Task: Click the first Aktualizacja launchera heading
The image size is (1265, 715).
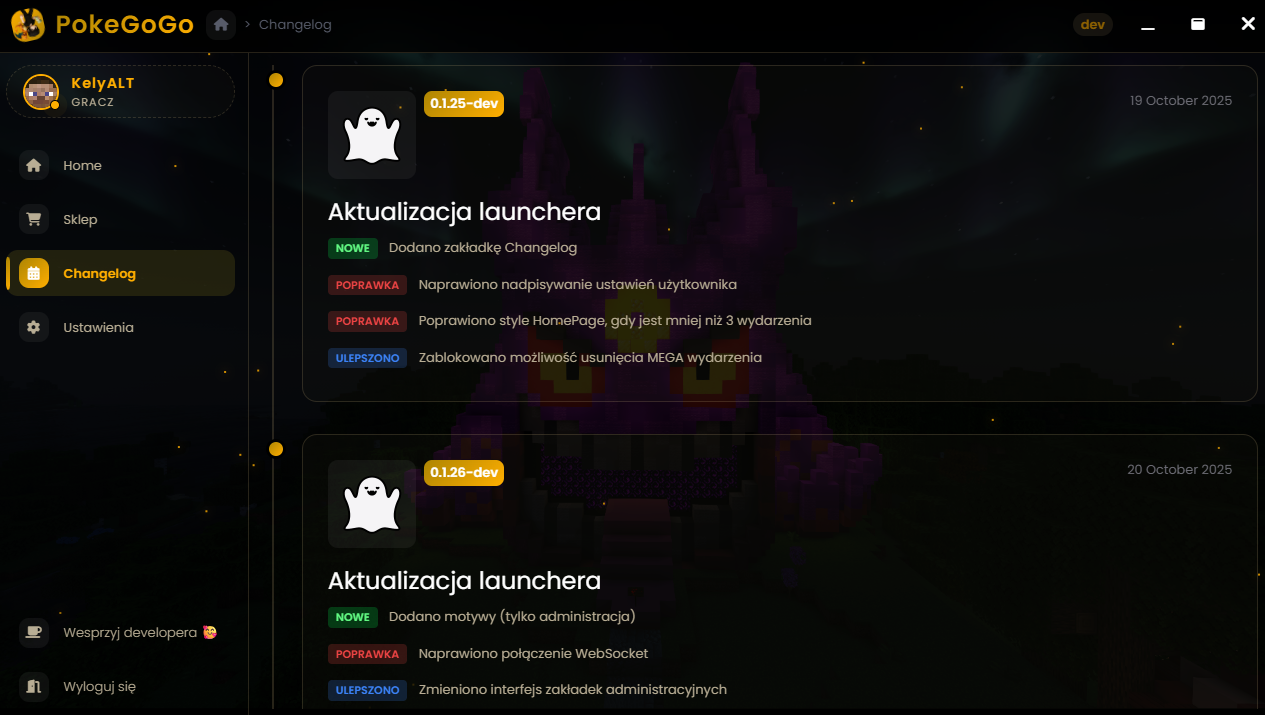Action: coord(464,211)
